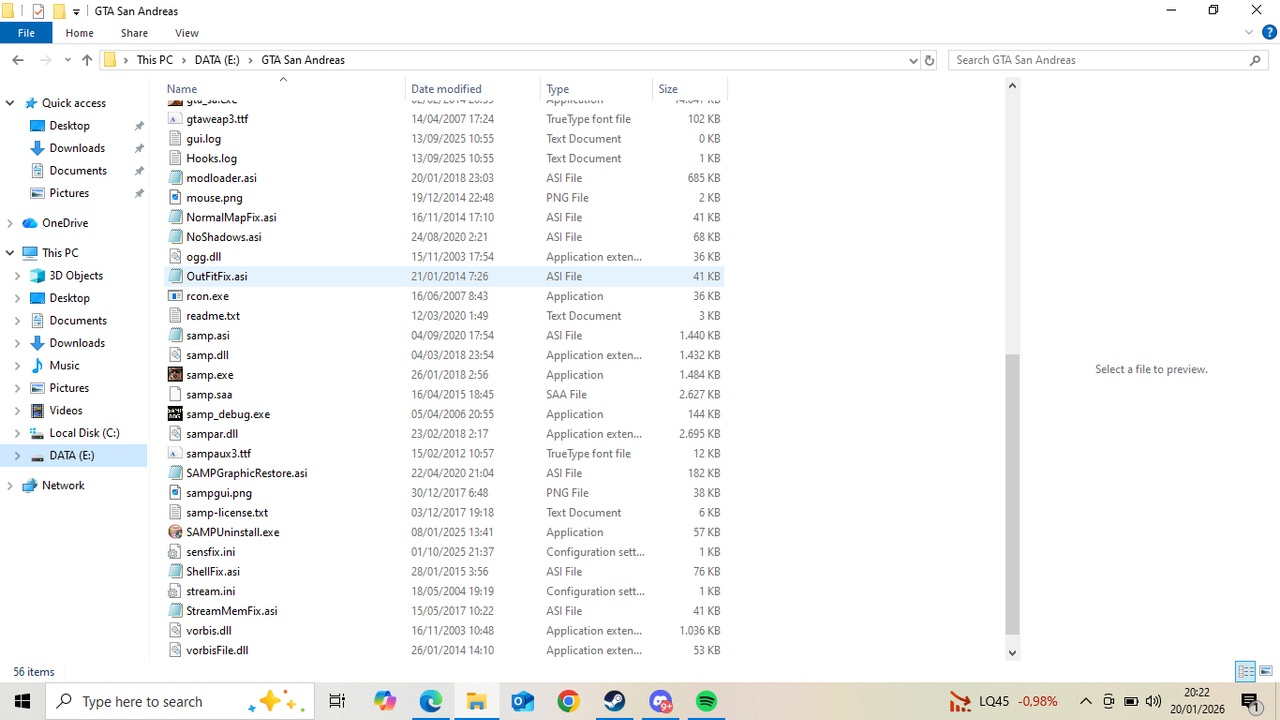Viewport: 1280px width, 720px height.
Task: Expand the Network tree node
Action: pos(10,485)
